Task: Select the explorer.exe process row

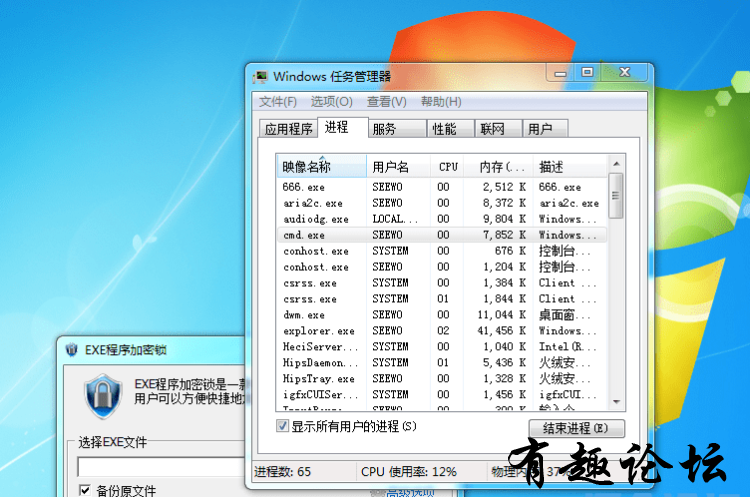Action: 442,331
